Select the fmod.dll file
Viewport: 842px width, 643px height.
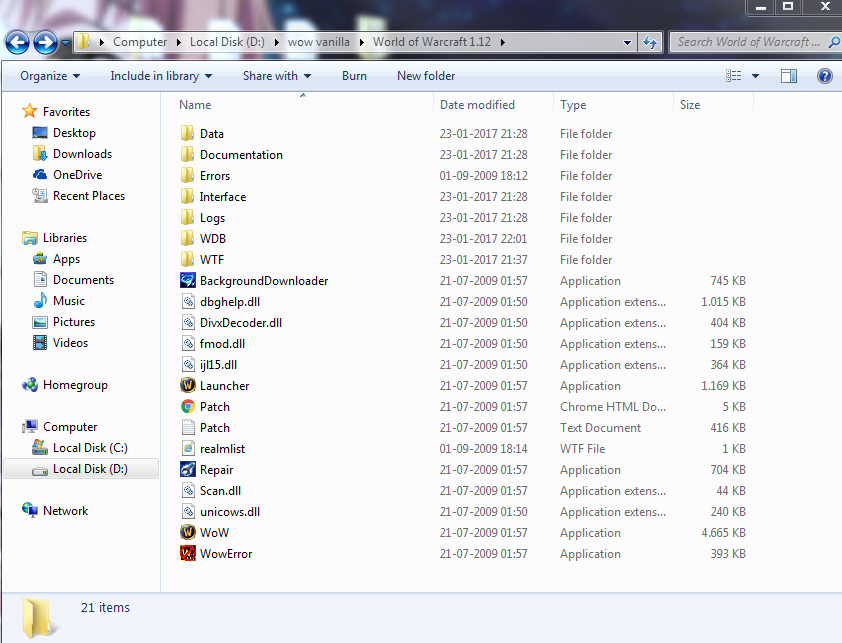222,343
